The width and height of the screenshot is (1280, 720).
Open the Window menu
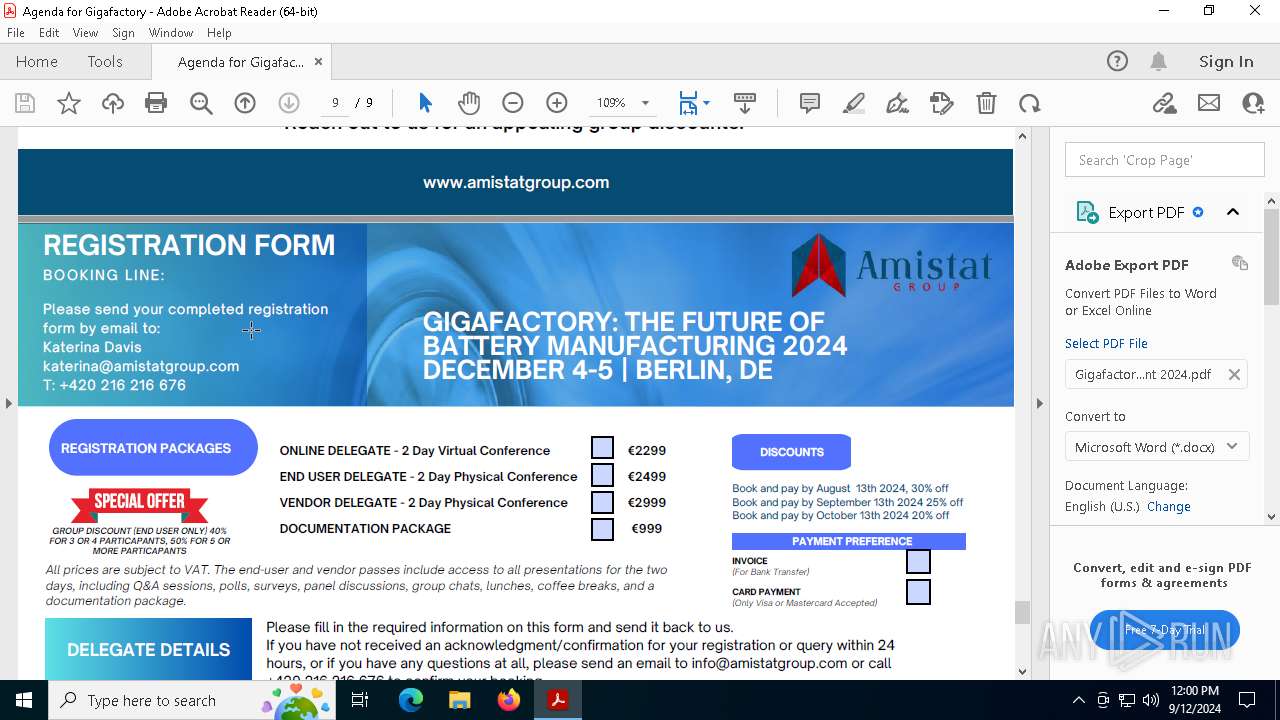[171, 33]
